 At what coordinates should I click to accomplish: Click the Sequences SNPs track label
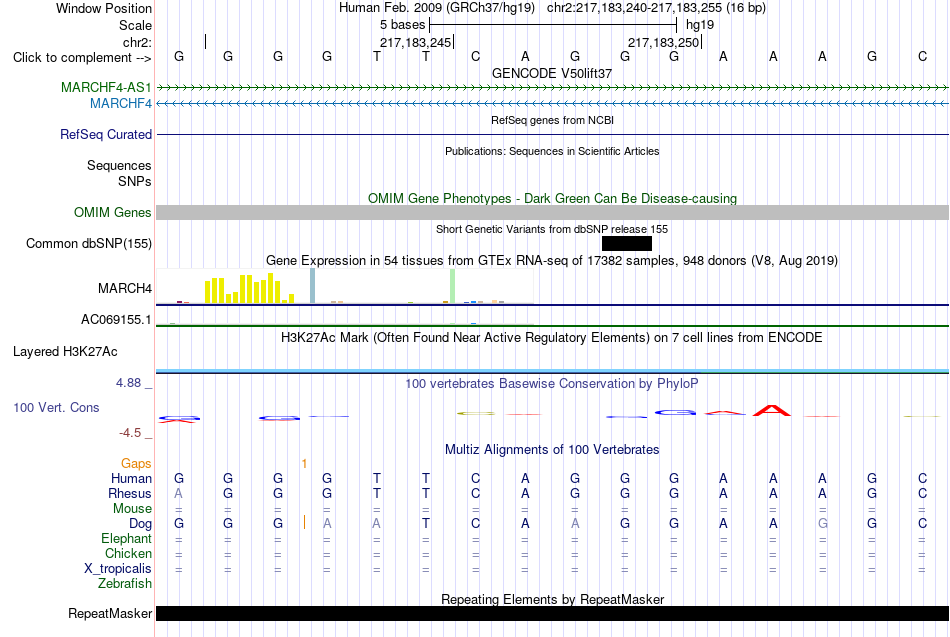click(x=119, y=173)
